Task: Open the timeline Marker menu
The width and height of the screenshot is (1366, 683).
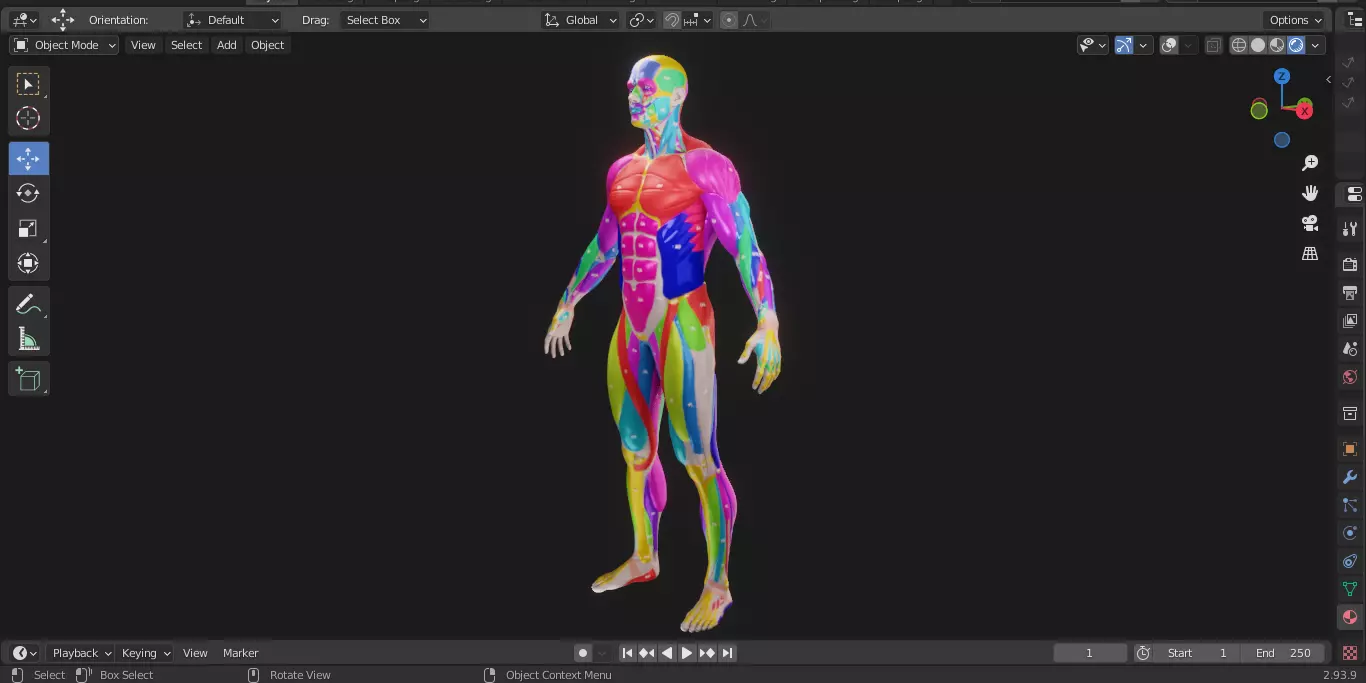Action: (240, 653)
